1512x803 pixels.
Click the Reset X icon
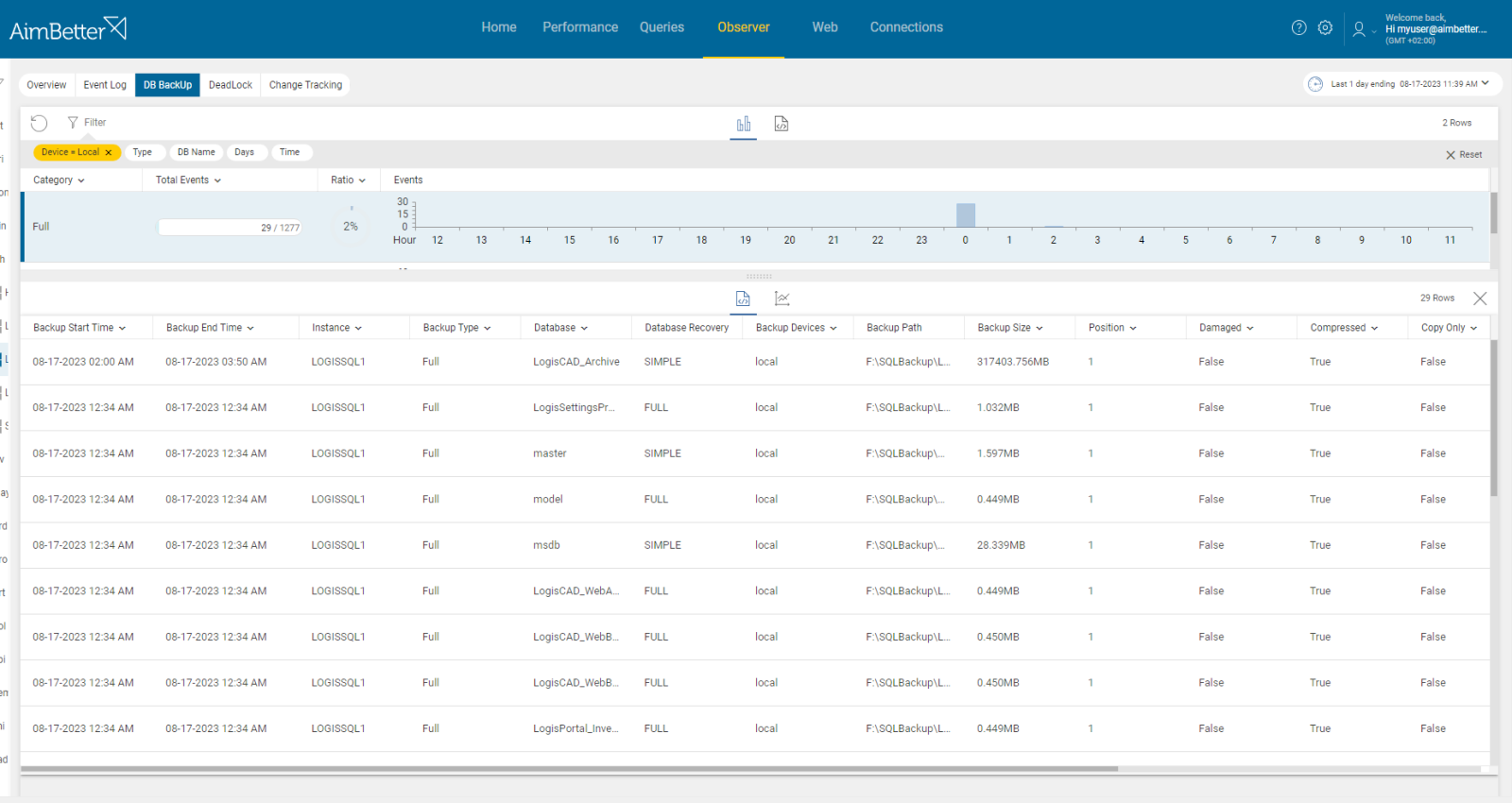tap(1451, 155)
